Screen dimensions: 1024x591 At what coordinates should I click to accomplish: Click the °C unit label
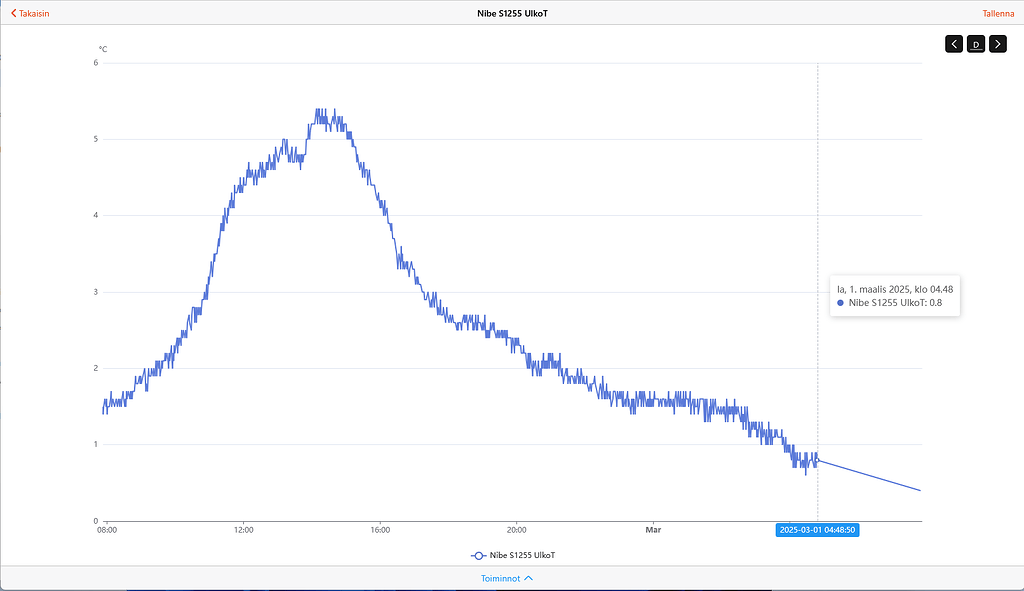pos(103,49)
